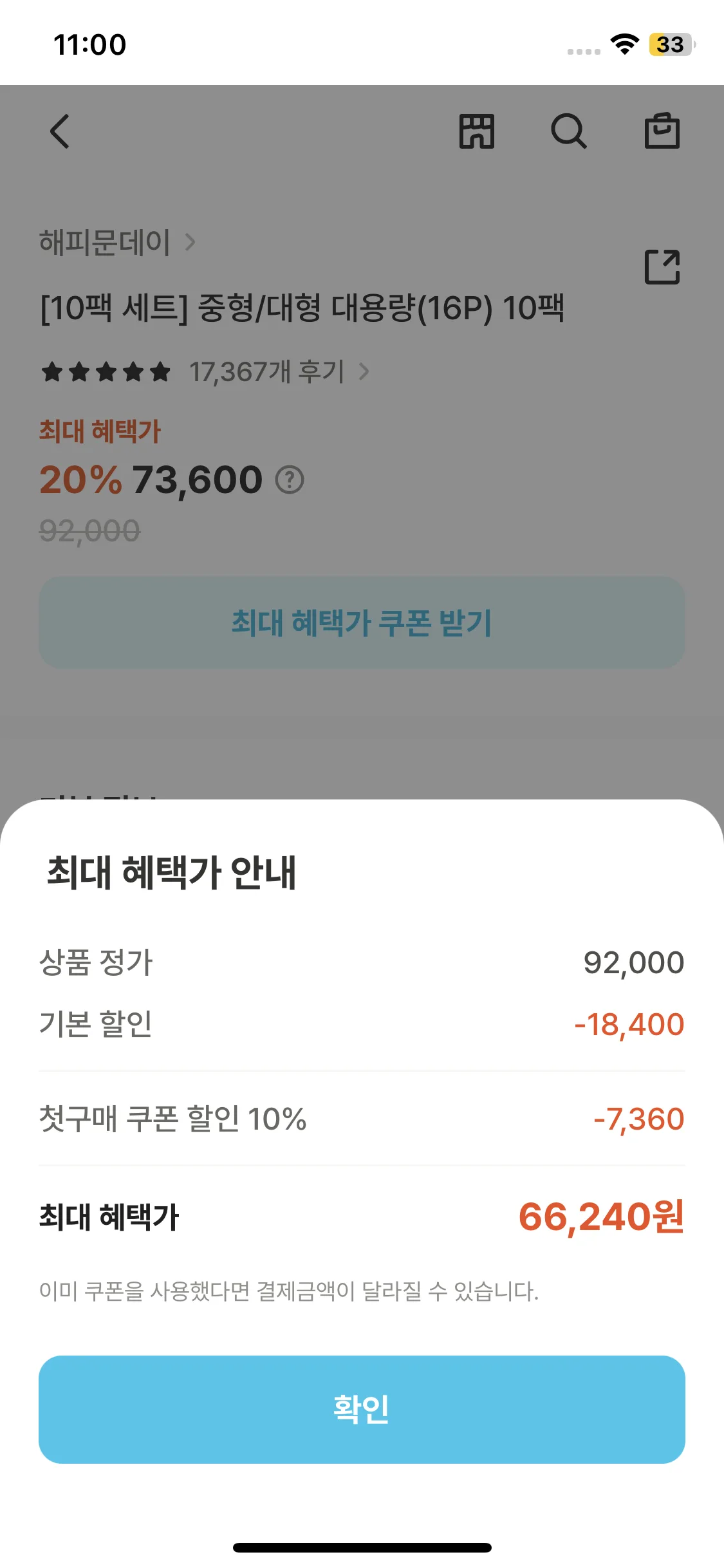
Task: Tap the 첫구매 쿠폰 할인 10% row
Action: [362, 1119]
